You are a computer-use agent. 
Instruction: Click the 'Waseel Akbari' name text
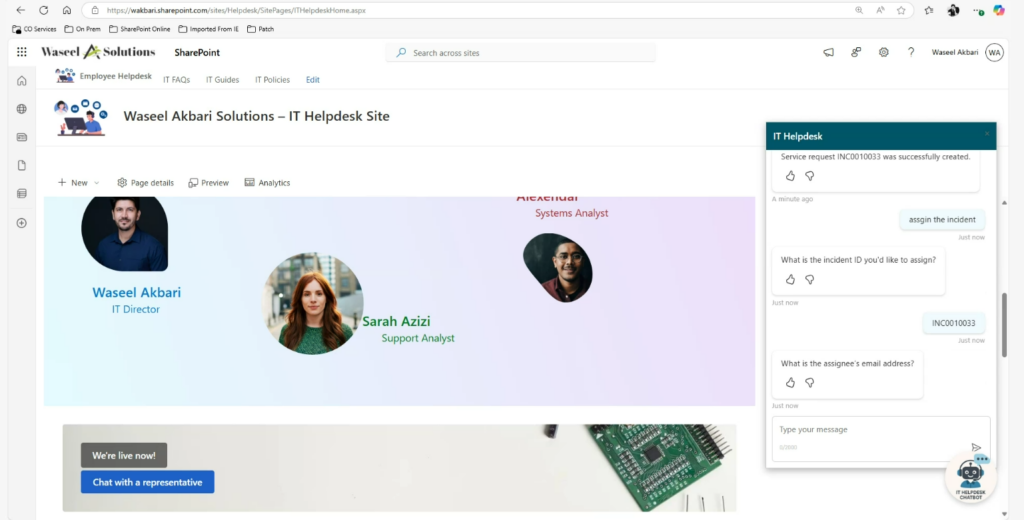click(x=136, y=292)
